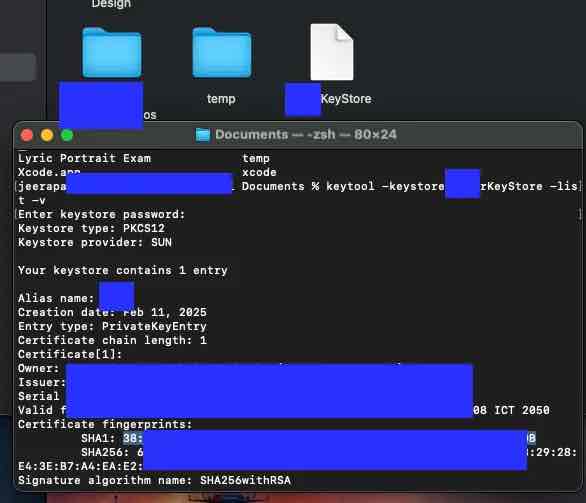Click the KeyStore file name label
586x503 pixels.
click(x=346, y=99)
